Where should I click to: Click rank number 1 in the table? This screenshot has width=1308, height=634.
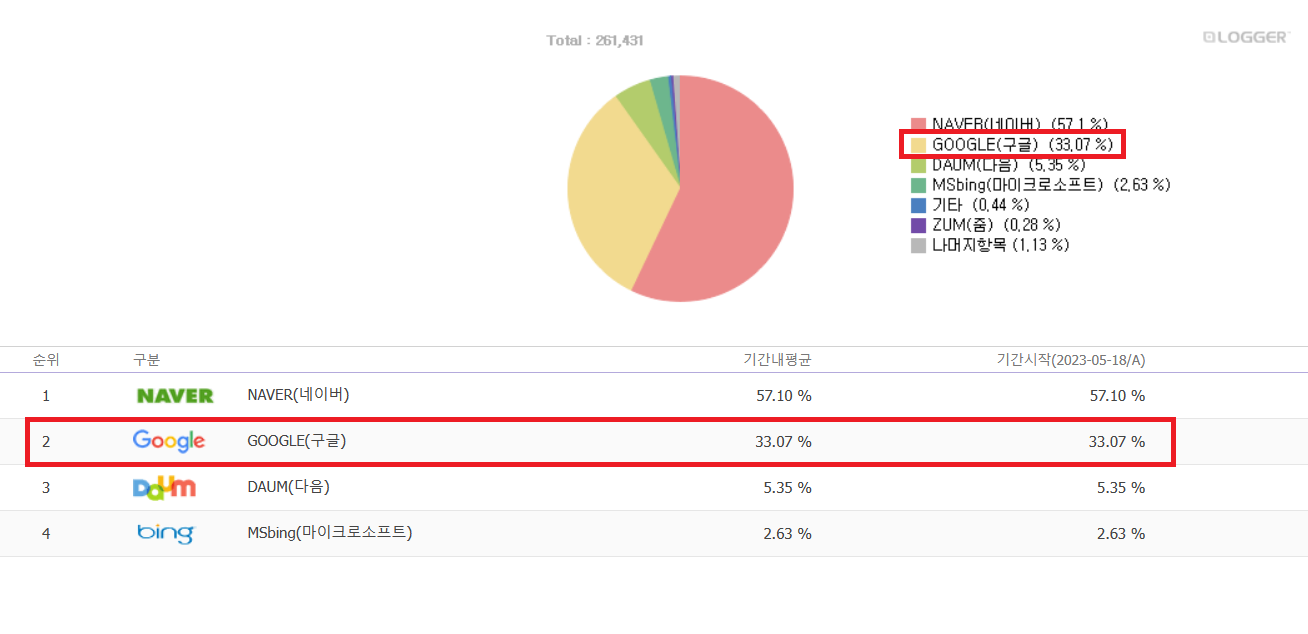pyautogui.click(x=46, y=396)
